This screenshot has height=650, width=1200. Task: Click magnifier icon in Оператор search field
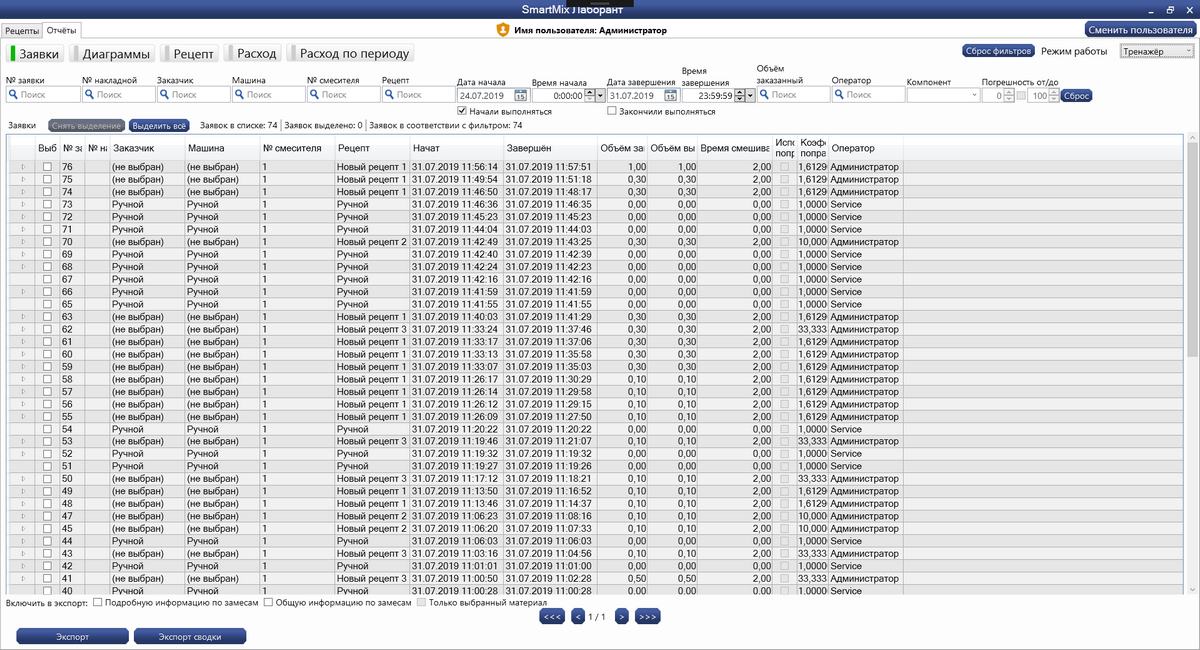click(x=840, y=95)
